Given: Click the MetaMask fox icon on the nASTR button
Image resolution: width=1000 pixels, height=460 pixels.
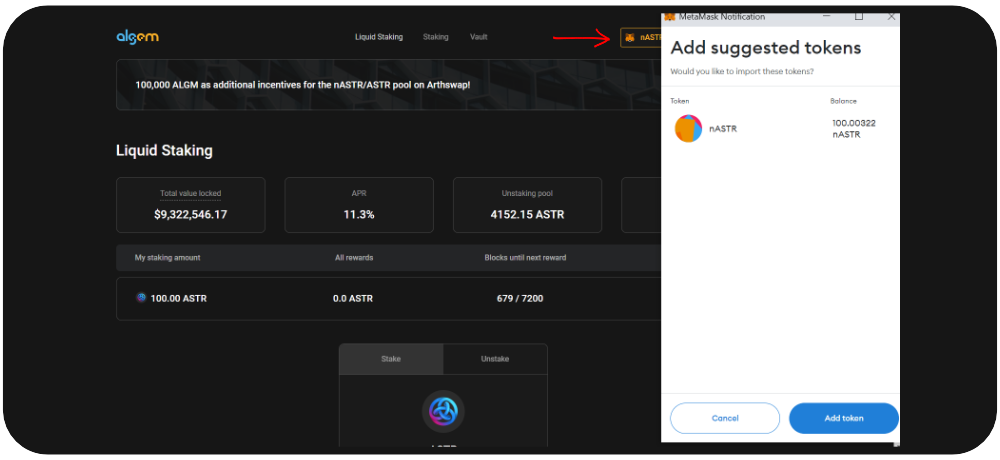Looking at the screenshot, I should (x=630, y=37).
